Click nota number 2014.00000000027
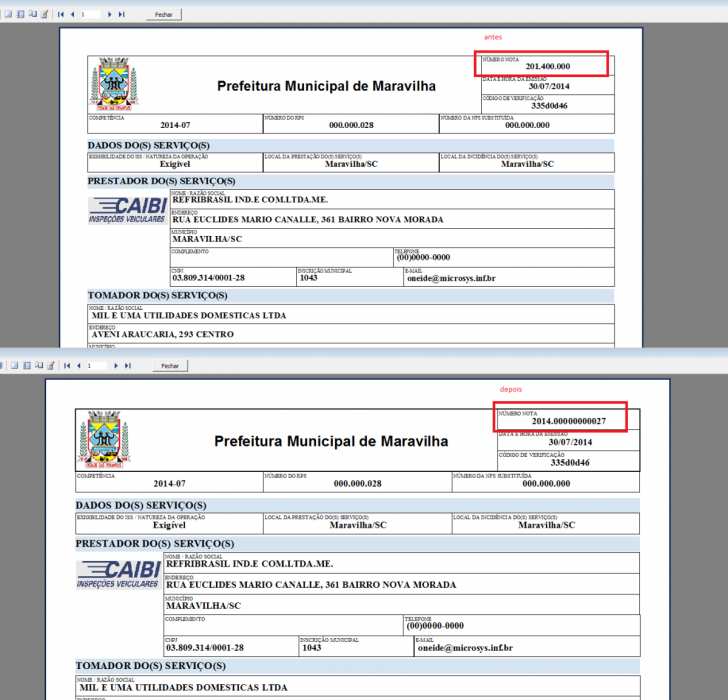Image resolution: width=728 pixels, height=700 pixels. coord(569,421)
